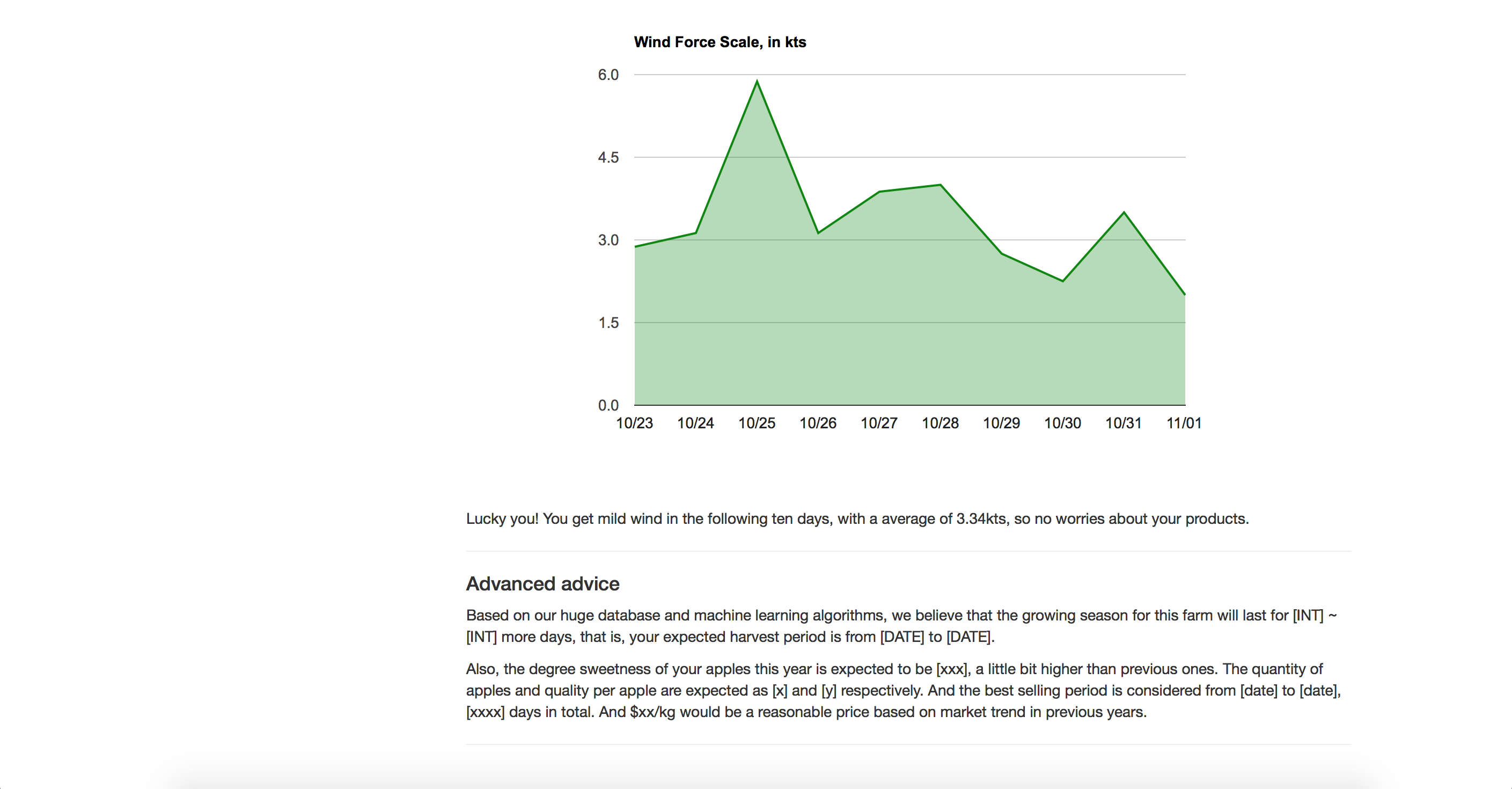Click the '10/29' x-axis label
This screenshot has width=1512, height=789.
[x=1001, y=423]
